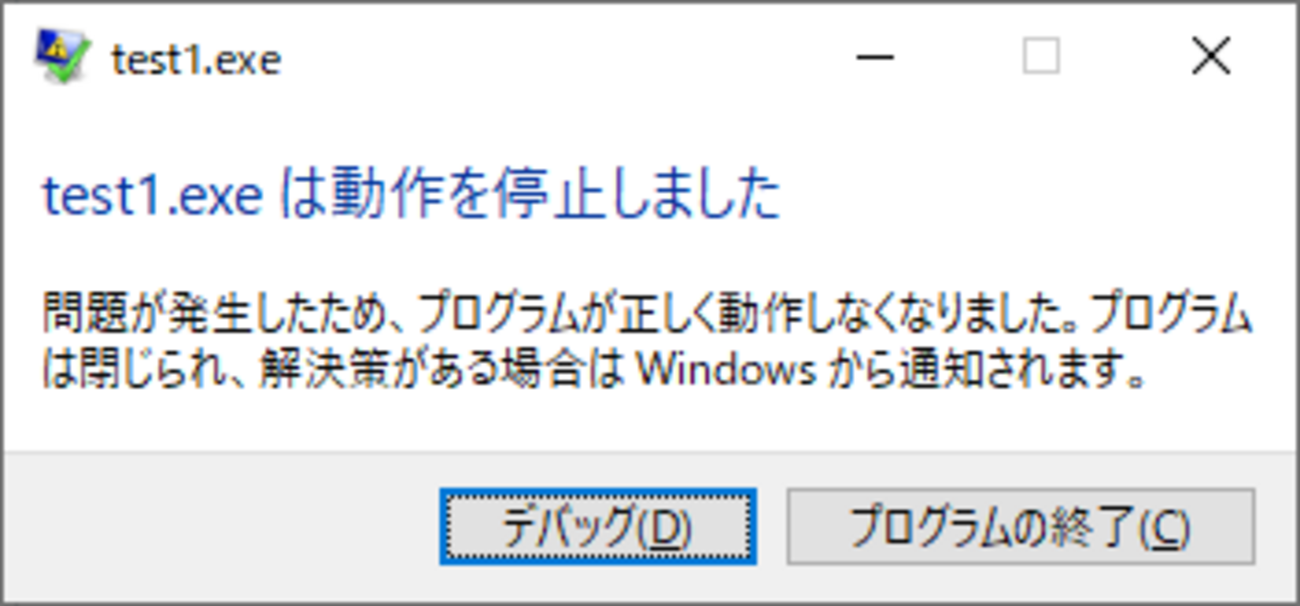
Task: Click the underlined C in プログラムの終了 button
Action: (1165, 527)
